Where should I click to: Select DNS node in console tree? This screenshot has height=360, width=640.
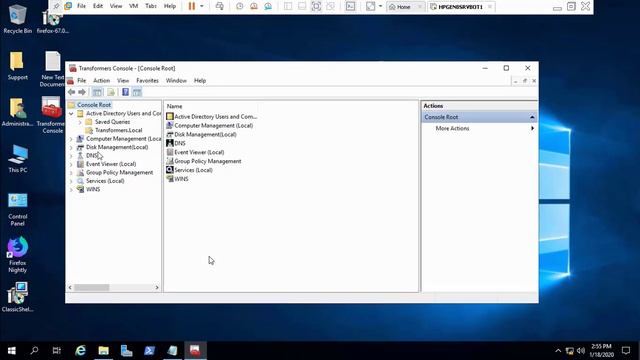coord(91,156)
